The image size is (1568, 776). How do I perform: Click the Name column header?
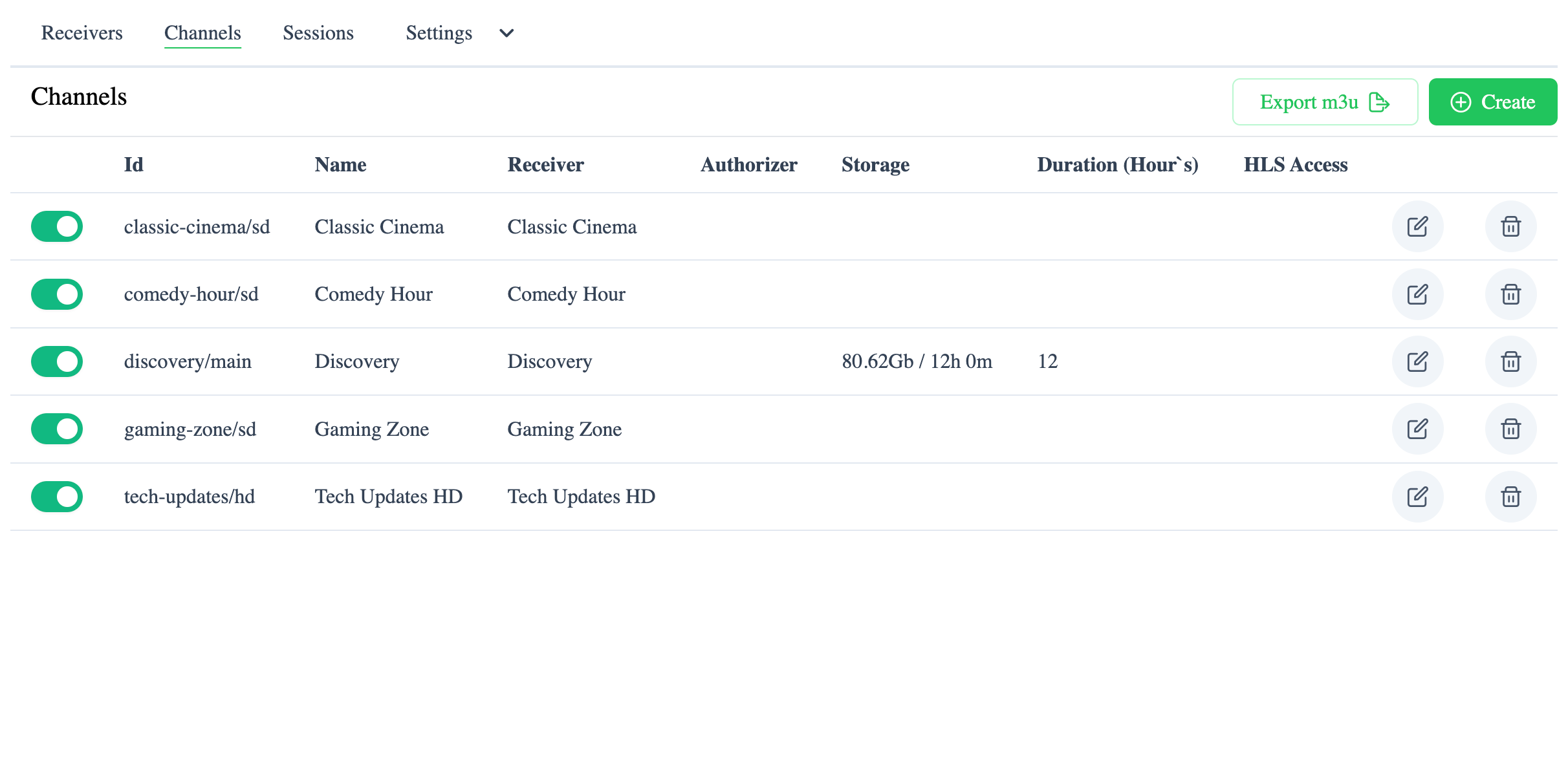340,165
